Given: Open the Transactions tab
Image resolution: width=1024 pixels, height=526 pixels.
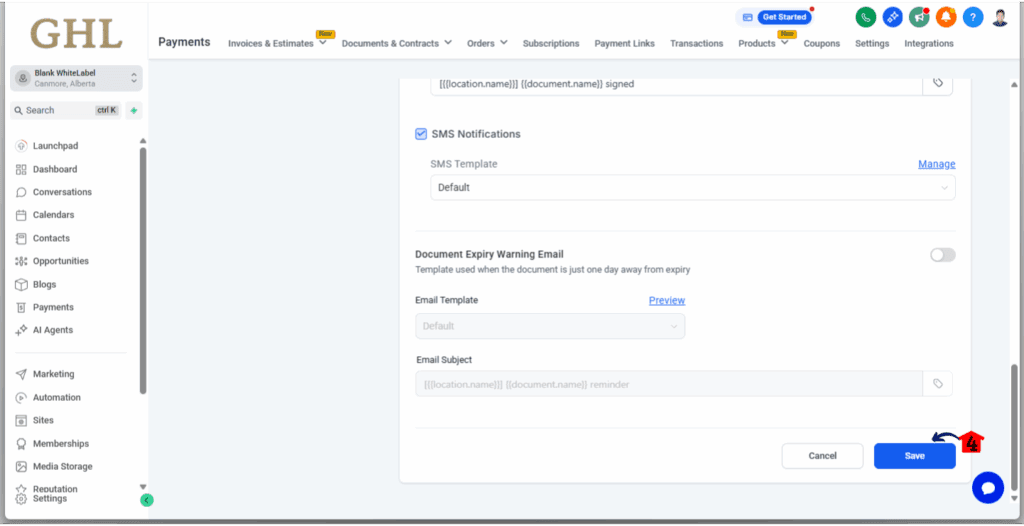Looking at the screenshot, I should pyautogui.click(x=696, y=43).
